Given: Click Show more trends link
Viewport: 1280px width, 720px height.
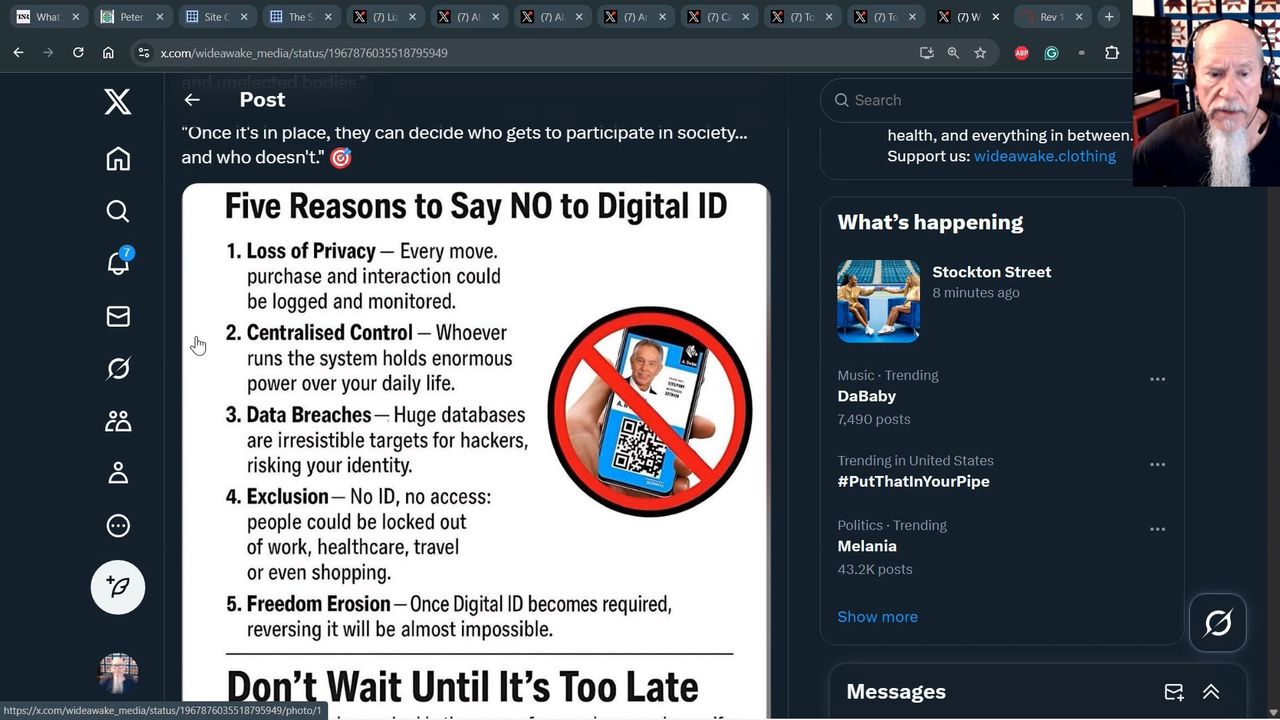Looking at the screenshot, I should click(877, 617).
